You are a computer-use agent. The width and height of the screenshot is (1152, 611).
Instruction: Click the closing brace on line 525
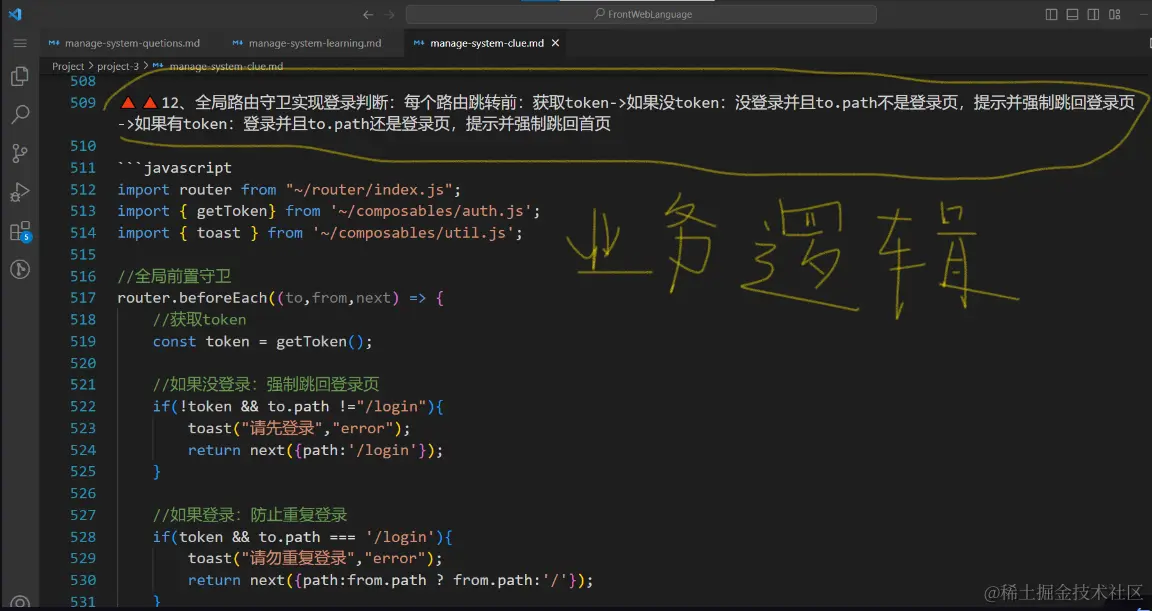[x=156, y=471]
